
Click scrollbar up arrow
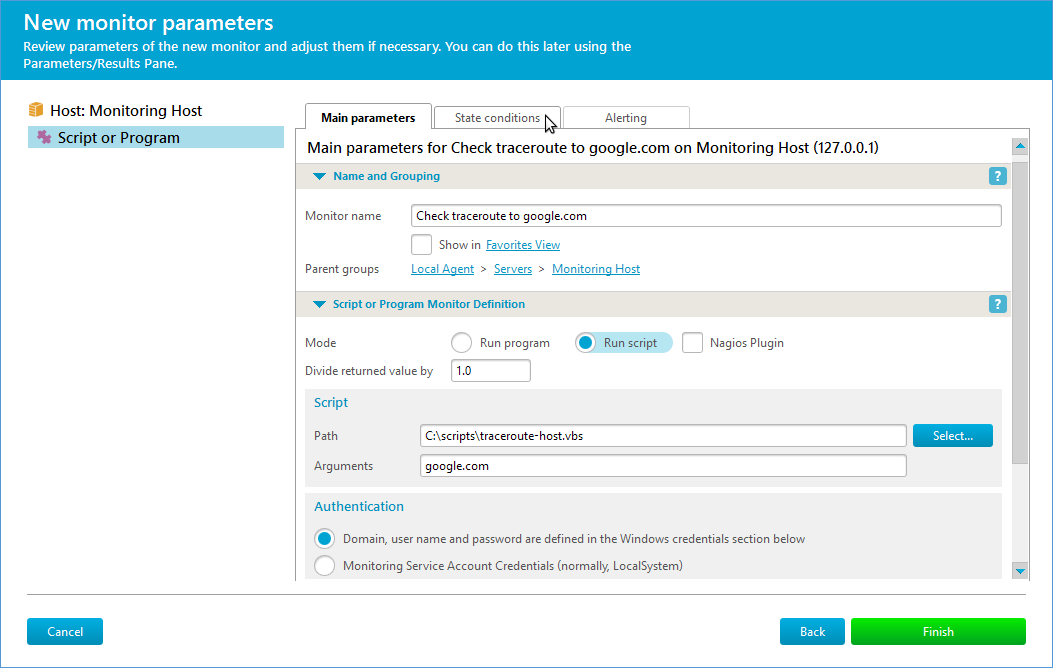[1020, 146]
